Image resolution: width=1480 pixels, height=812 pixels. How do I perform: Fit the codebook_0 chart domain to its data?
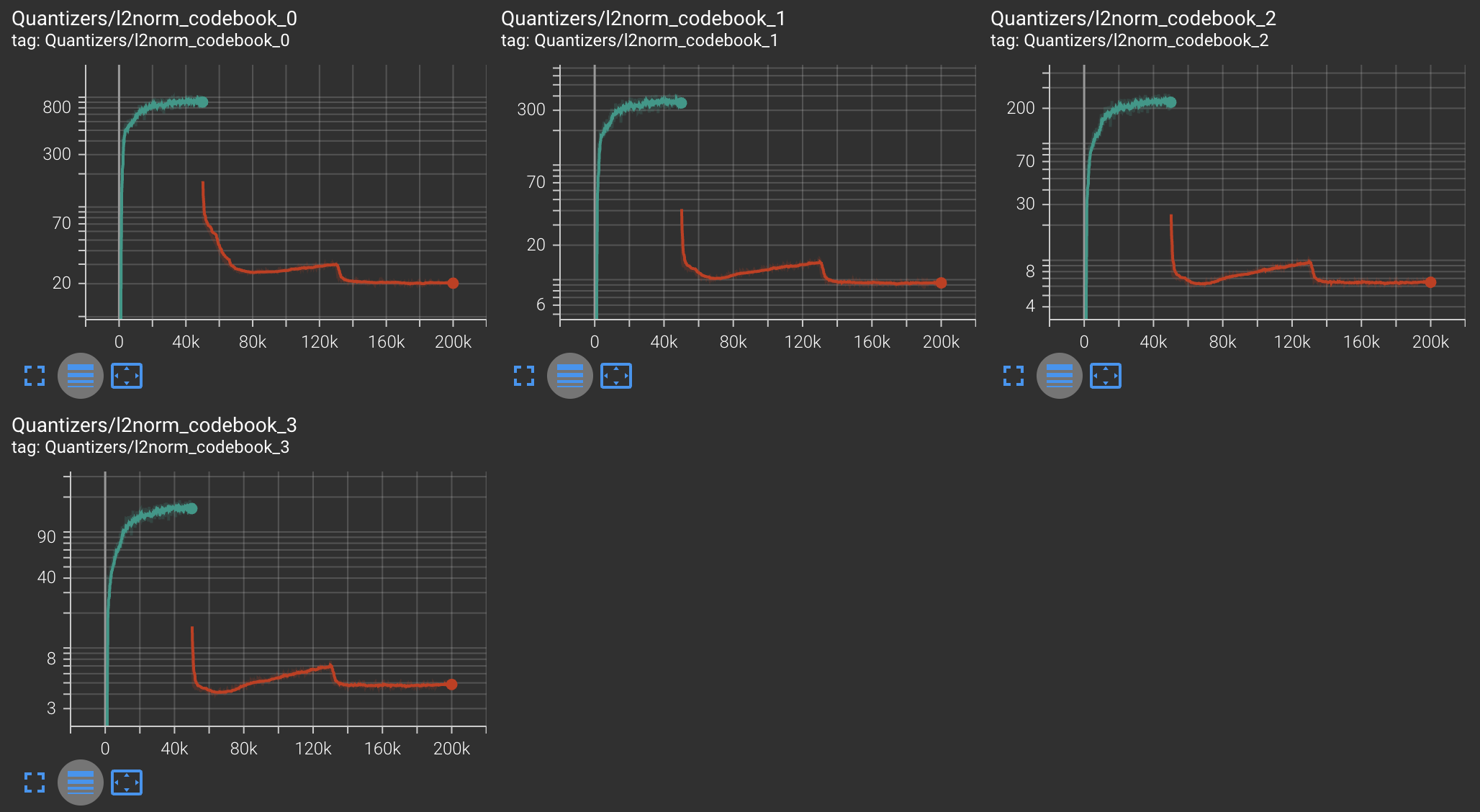pos(127,376)
